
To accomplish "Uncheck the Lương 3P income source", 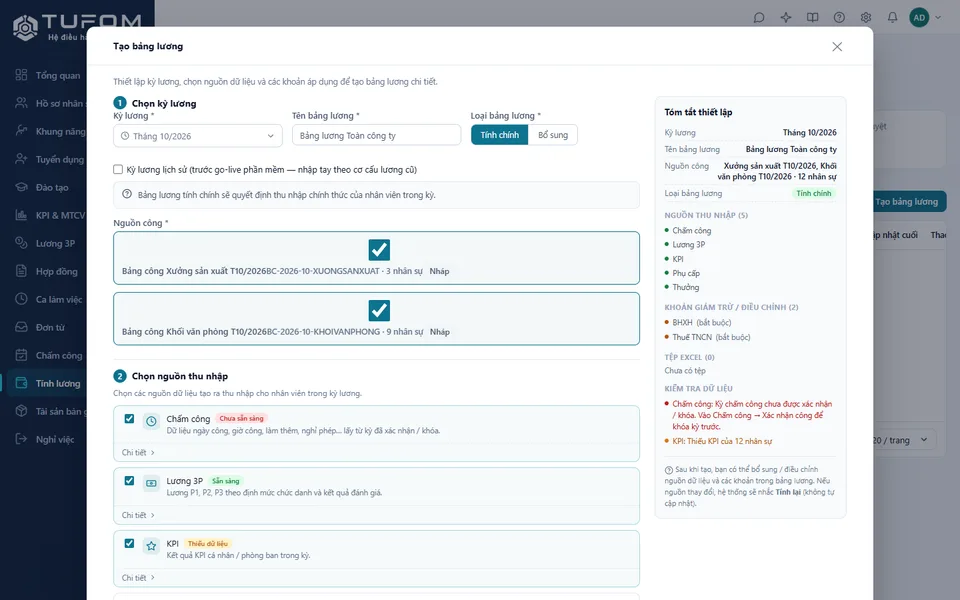I will (x=129, y=481).
